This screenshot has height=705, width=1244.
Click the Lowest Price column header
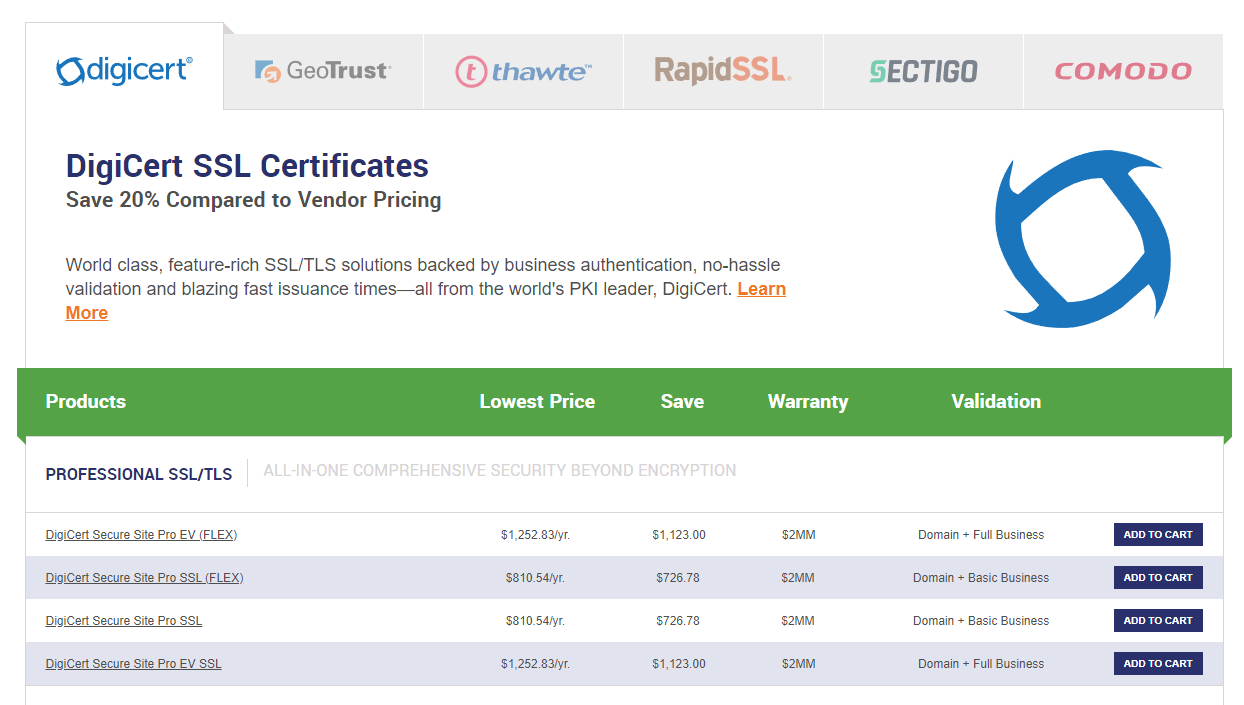click(537, 402)
